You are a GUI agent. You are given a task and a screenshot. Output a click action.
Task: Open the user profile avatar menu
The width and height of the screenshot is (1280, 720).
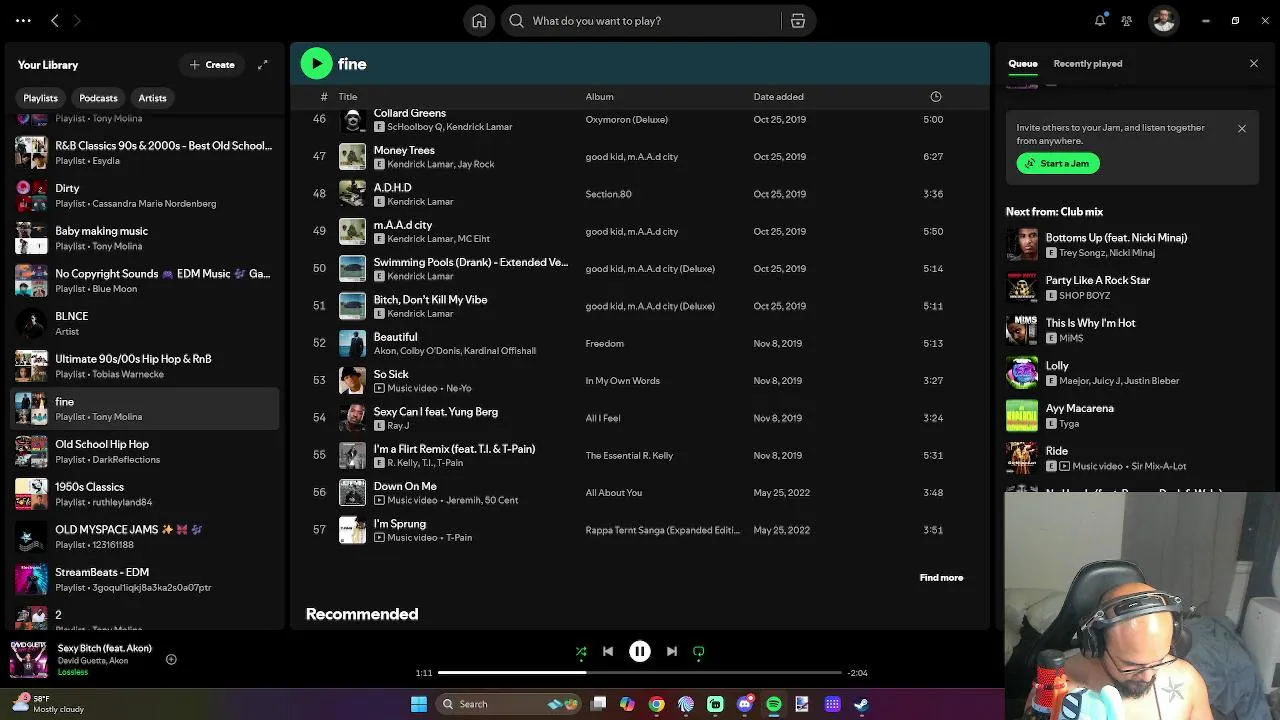[x=1163, y=20]
